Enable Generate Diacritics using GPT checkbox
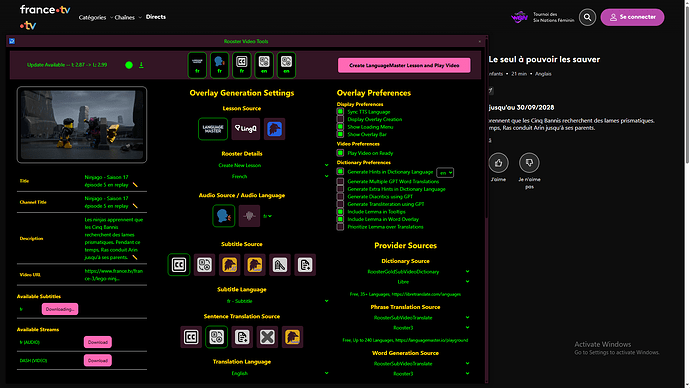This screenshot has height=388, width=690. (340, 196)
